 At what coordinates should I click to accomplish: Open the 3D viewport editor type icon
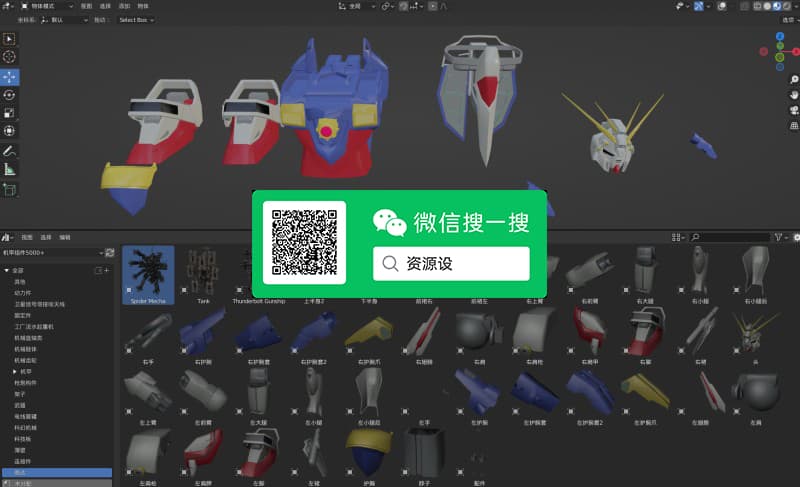(x=7, y=6)
